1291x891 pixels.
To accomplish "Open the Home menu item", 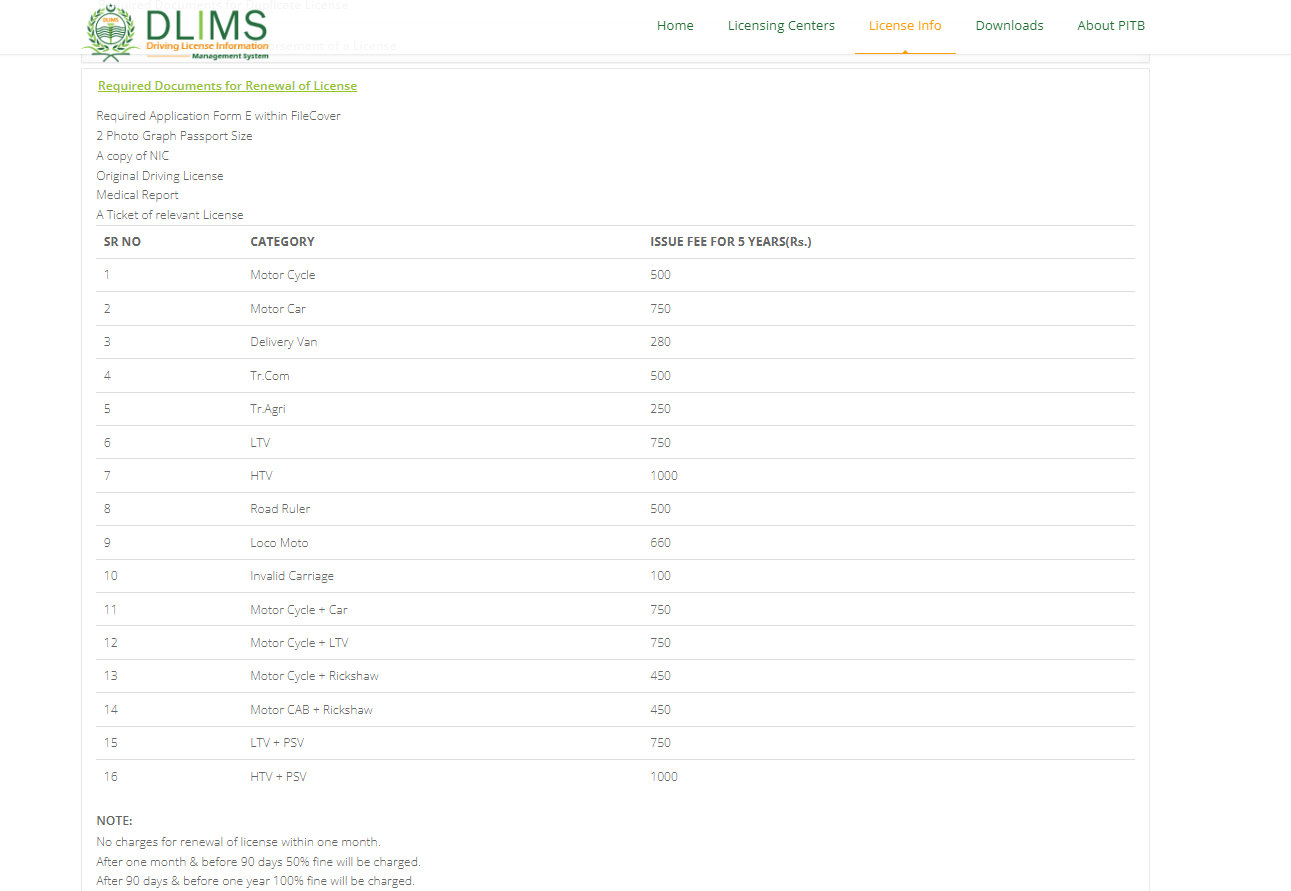I will tap(675, 26).
